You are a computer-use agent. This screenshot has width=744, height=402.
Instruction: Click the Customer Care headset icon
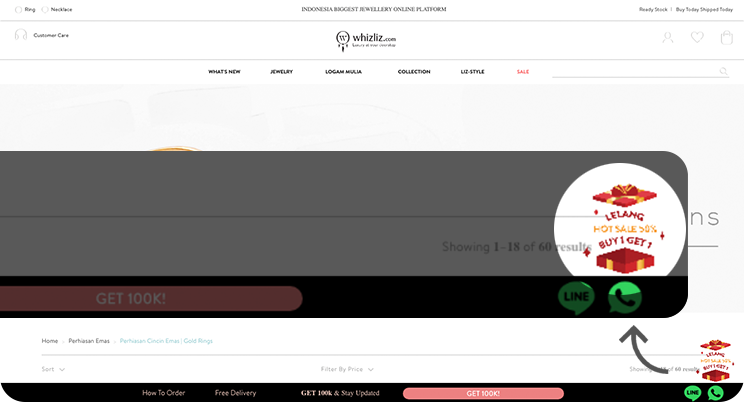click(21, 35)
